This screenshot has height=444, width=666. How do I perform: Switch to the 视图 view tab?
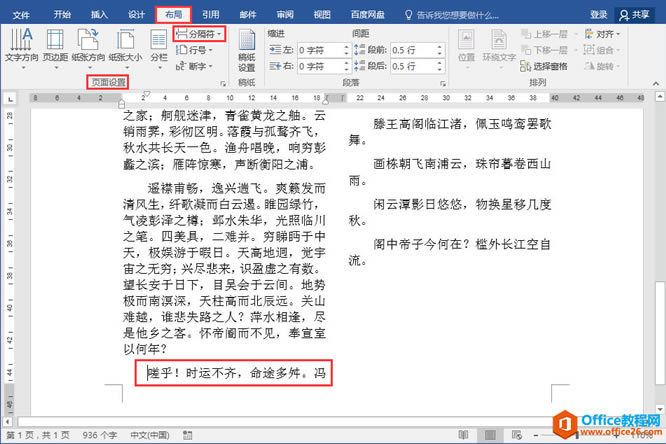click(322, 14)
